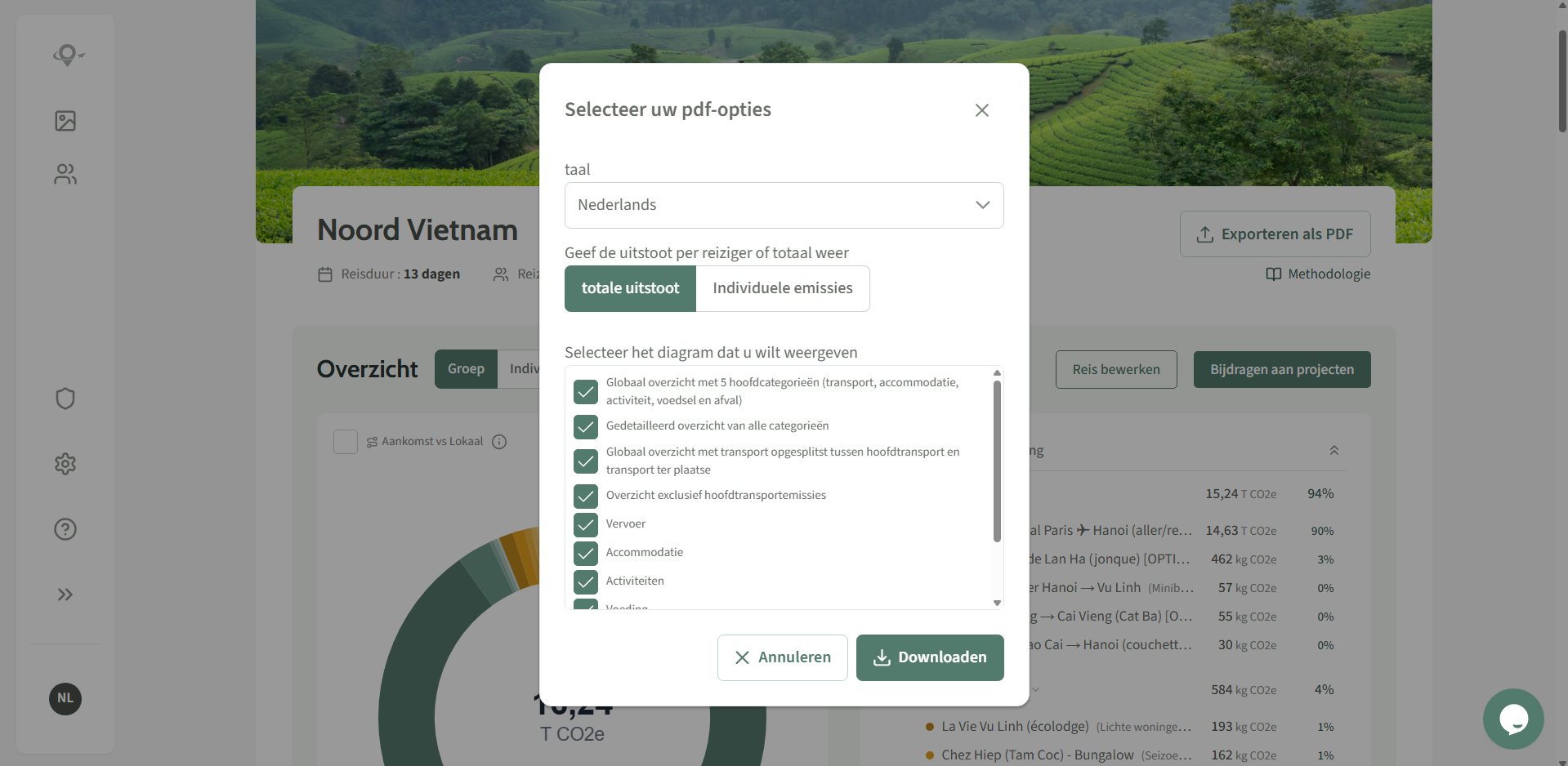Uncheck Globaal overzicht met transport opgesplitst
1568x766 pixels.
coord(586,461)
